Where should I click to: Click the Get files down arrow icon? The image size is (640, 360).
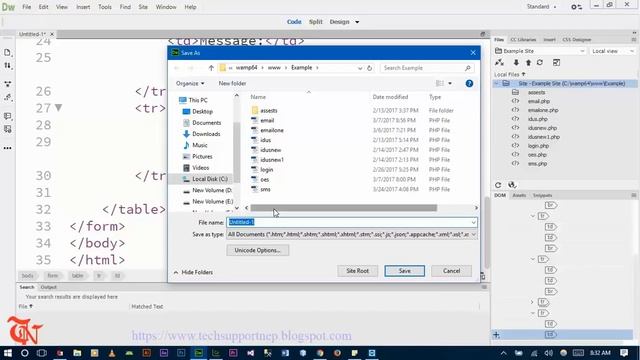tap(516, 62)
